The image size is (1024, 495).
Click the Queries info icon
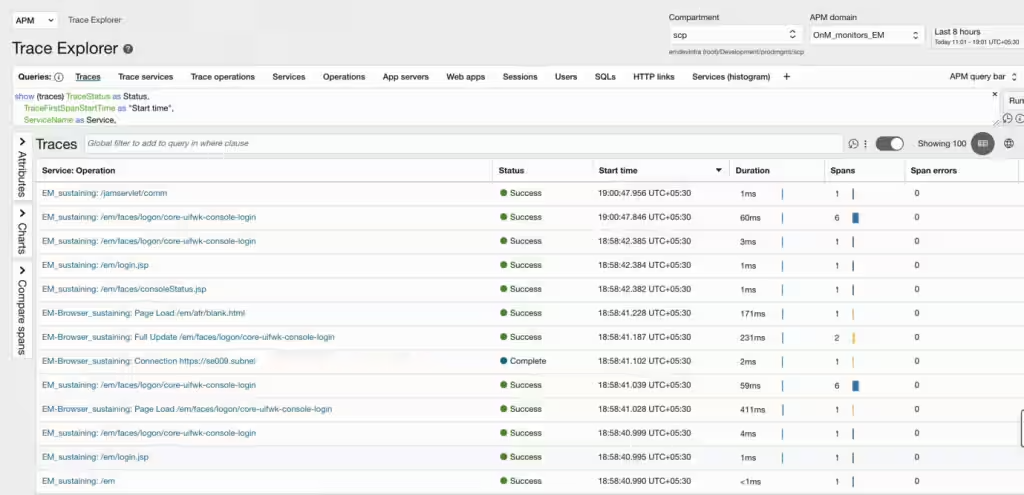tap(58, 77)
